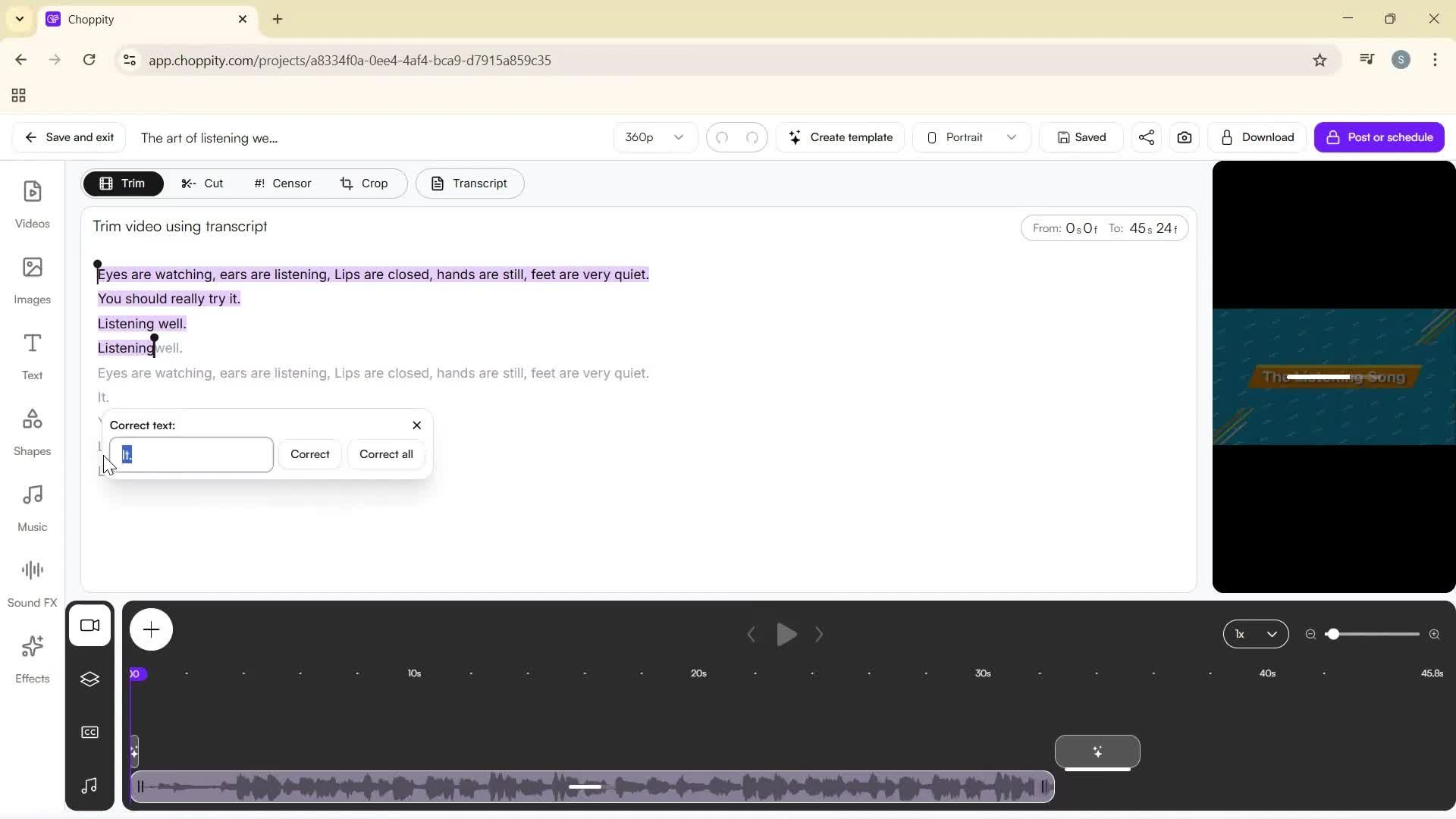Image resolution: width=1456 pixels, height=819 pixels.
Task: Open the Sound FX panel
Action: 32,580
